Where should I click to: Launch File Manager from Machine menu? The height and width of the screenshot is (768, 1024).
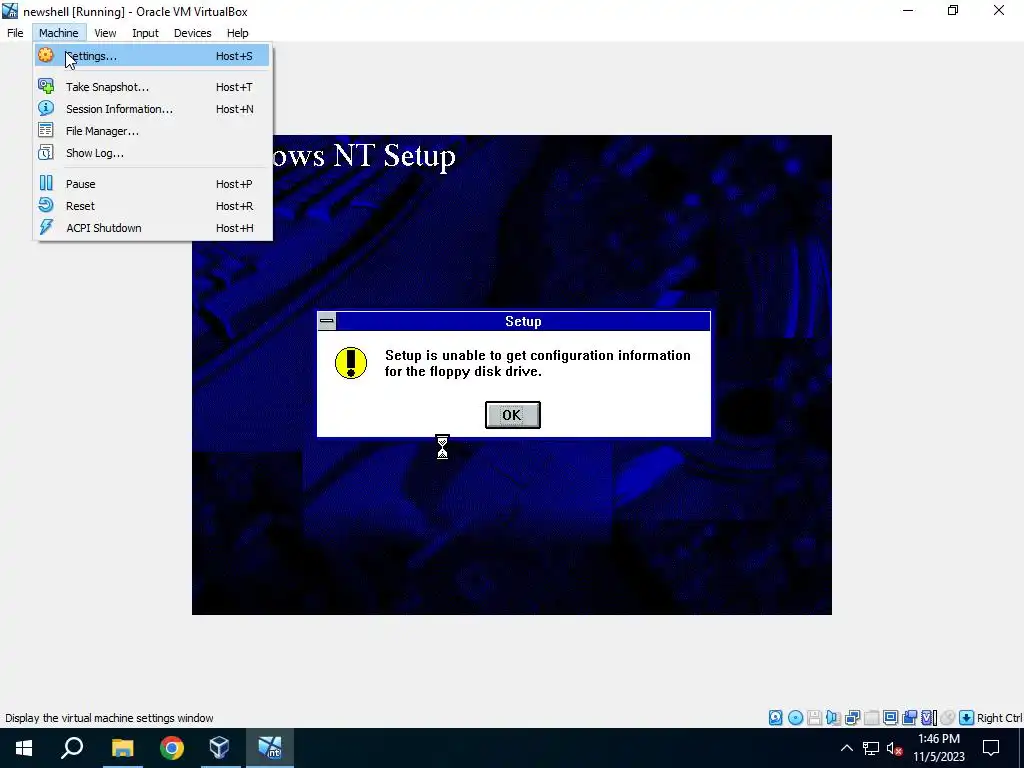(x=152, y=131)
